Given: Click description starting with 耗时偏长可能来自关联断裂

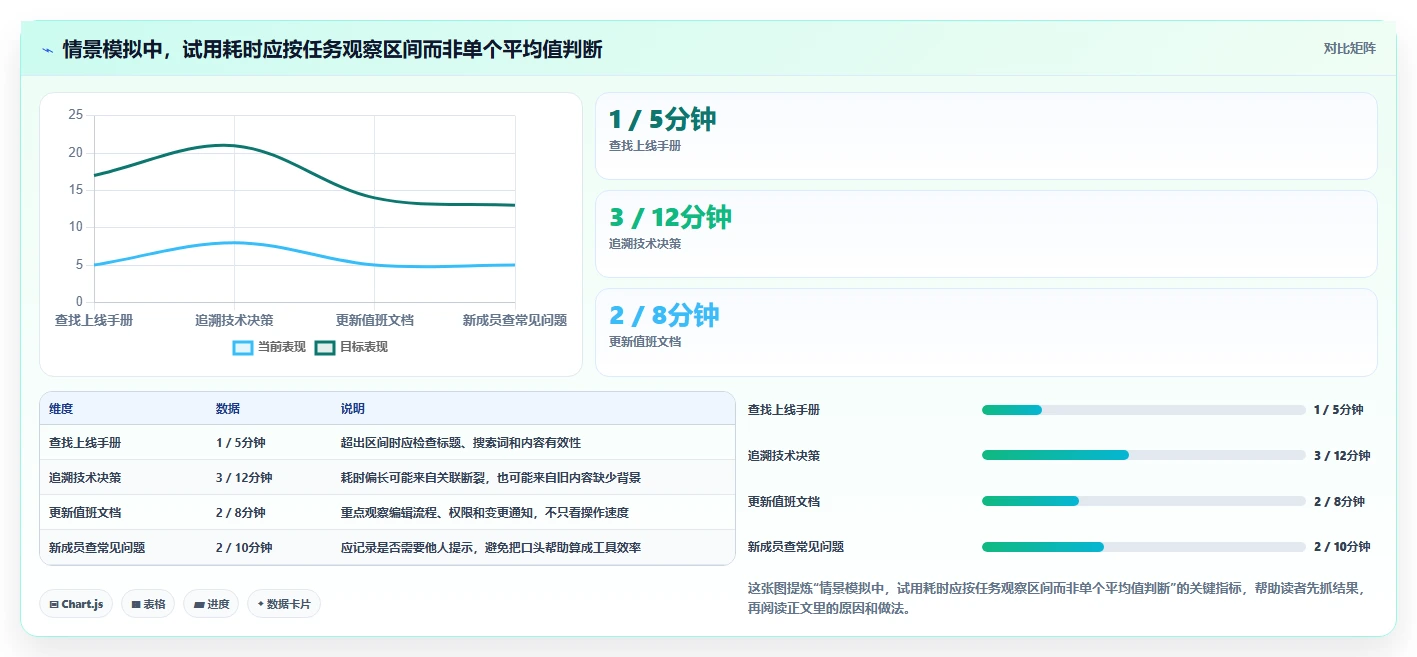Looking at the screenshot, I should click(x=491, y=478).
